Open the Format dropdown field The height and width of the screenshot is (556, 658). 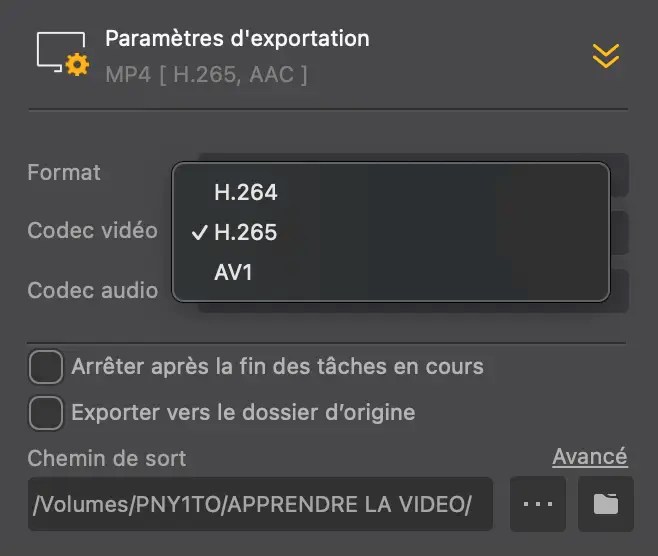tap(619, 175)
